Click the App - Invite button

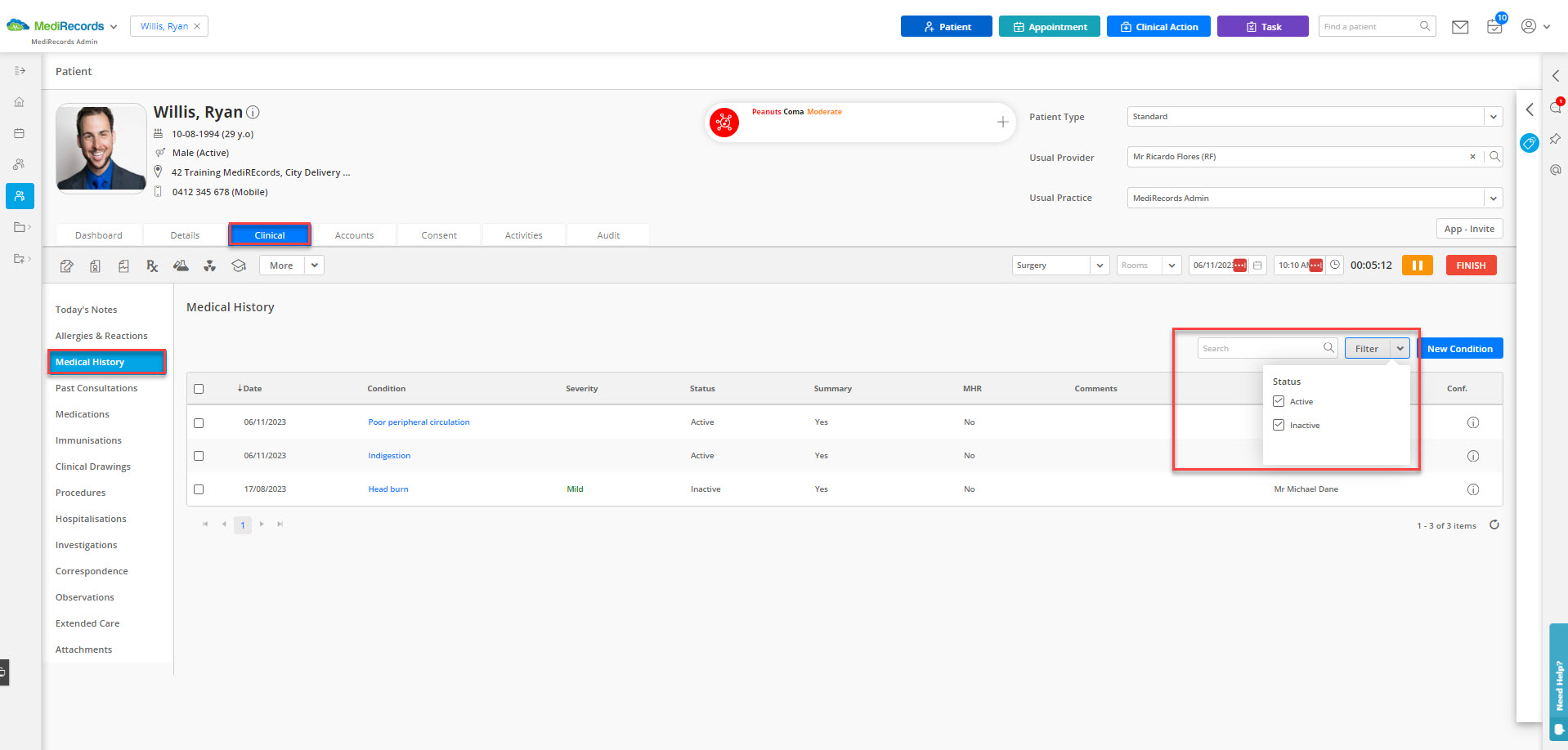pyautogui.click(x=1469, y=229)
